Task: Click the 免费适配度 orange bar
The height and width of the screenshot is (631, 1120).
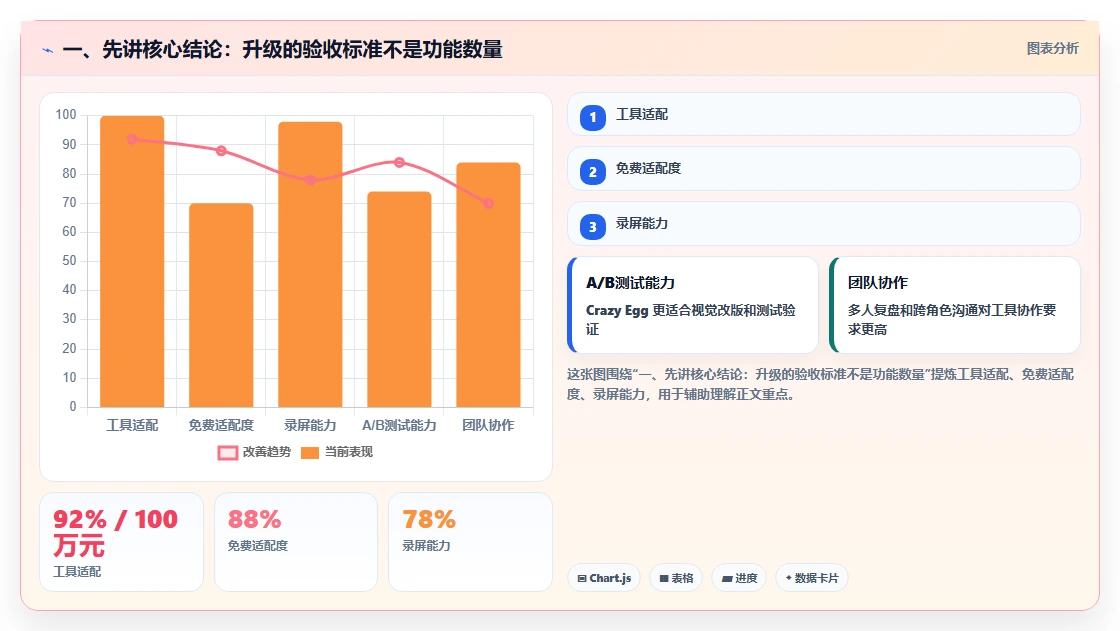Action: [x=221, y=305]
